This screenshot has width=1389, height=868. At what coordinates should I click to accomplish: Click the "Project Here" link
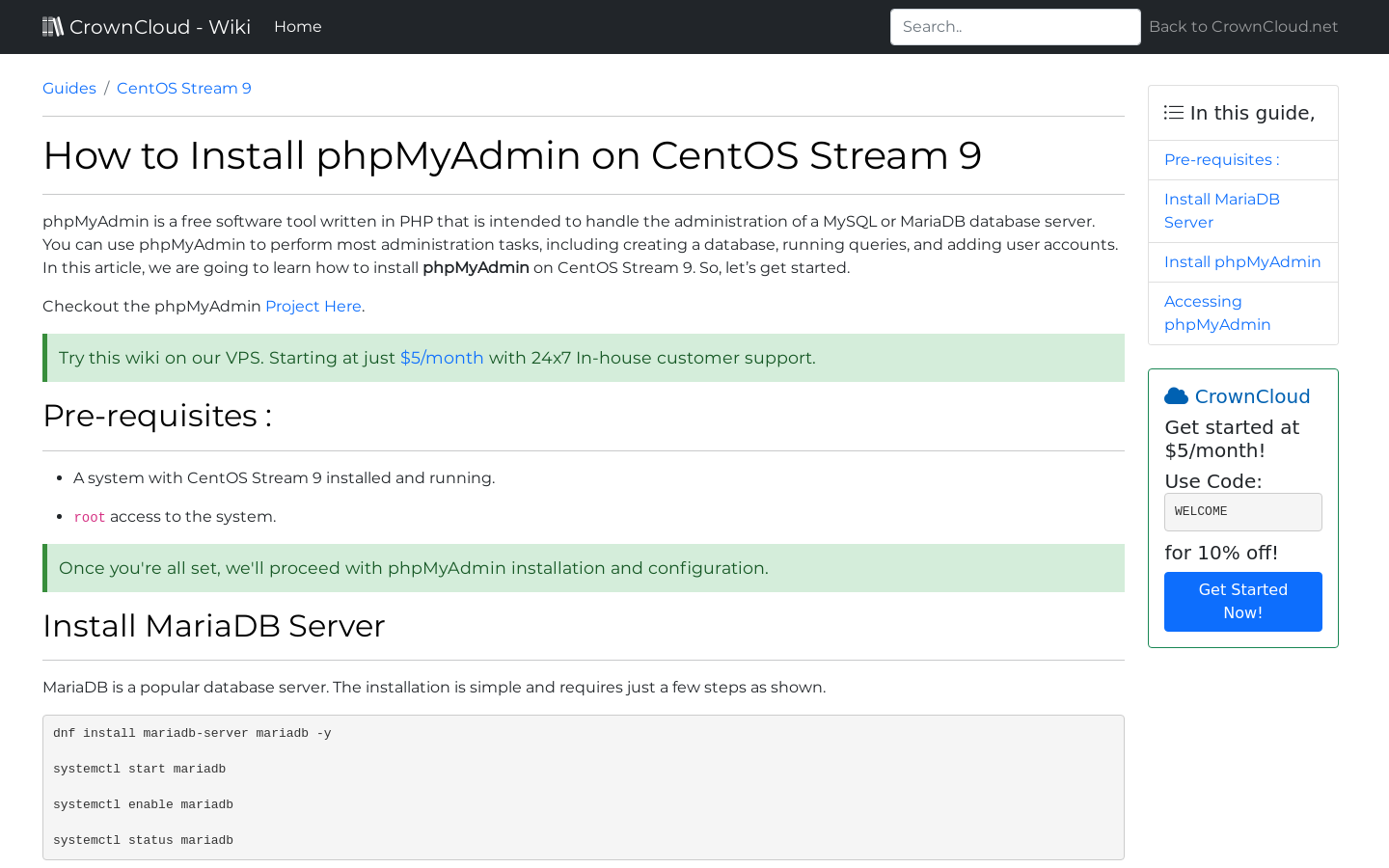click(x=313, y=306)
